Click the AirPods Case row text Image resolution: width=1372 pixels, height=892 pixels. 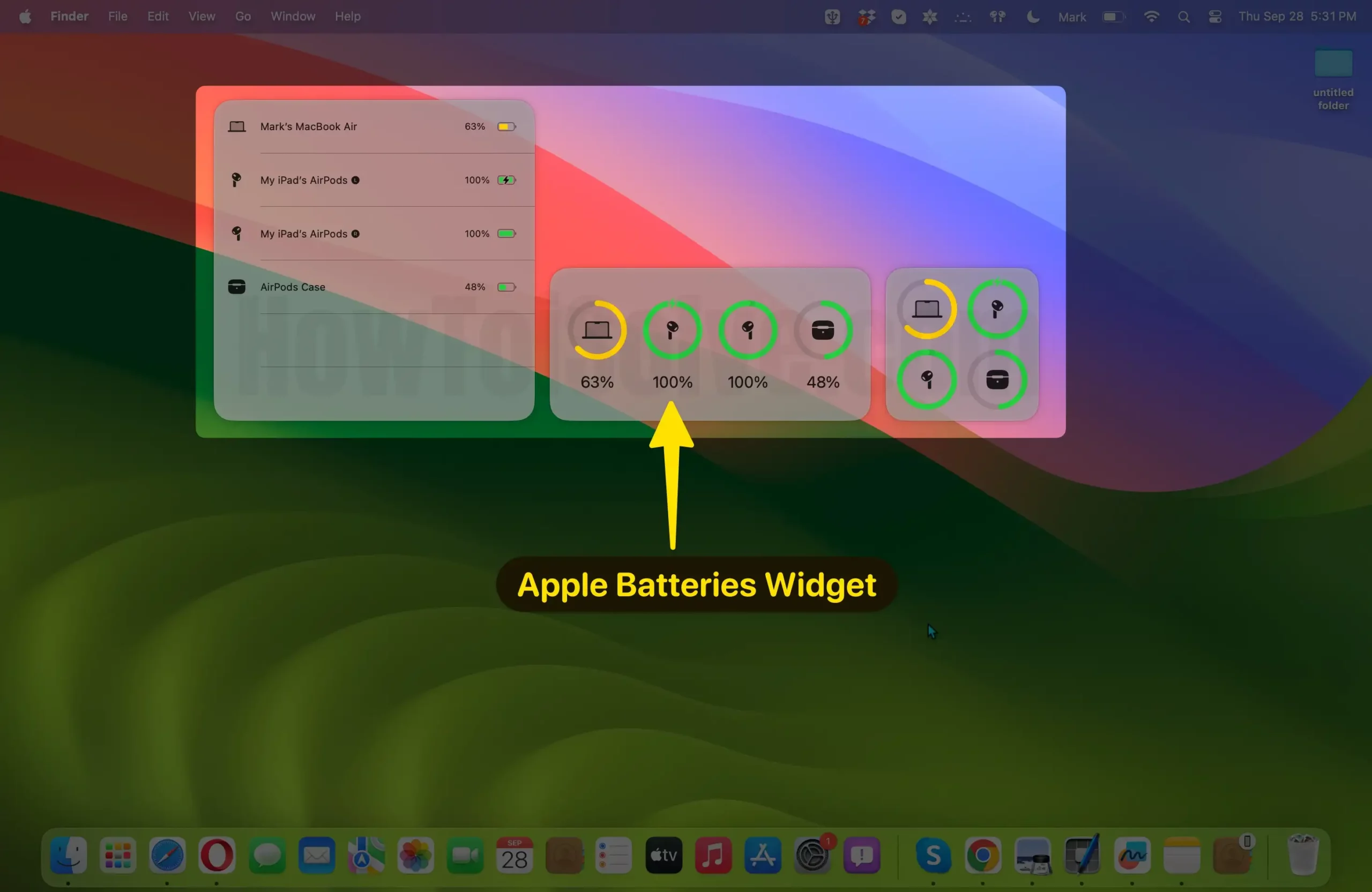coord(292,287)
